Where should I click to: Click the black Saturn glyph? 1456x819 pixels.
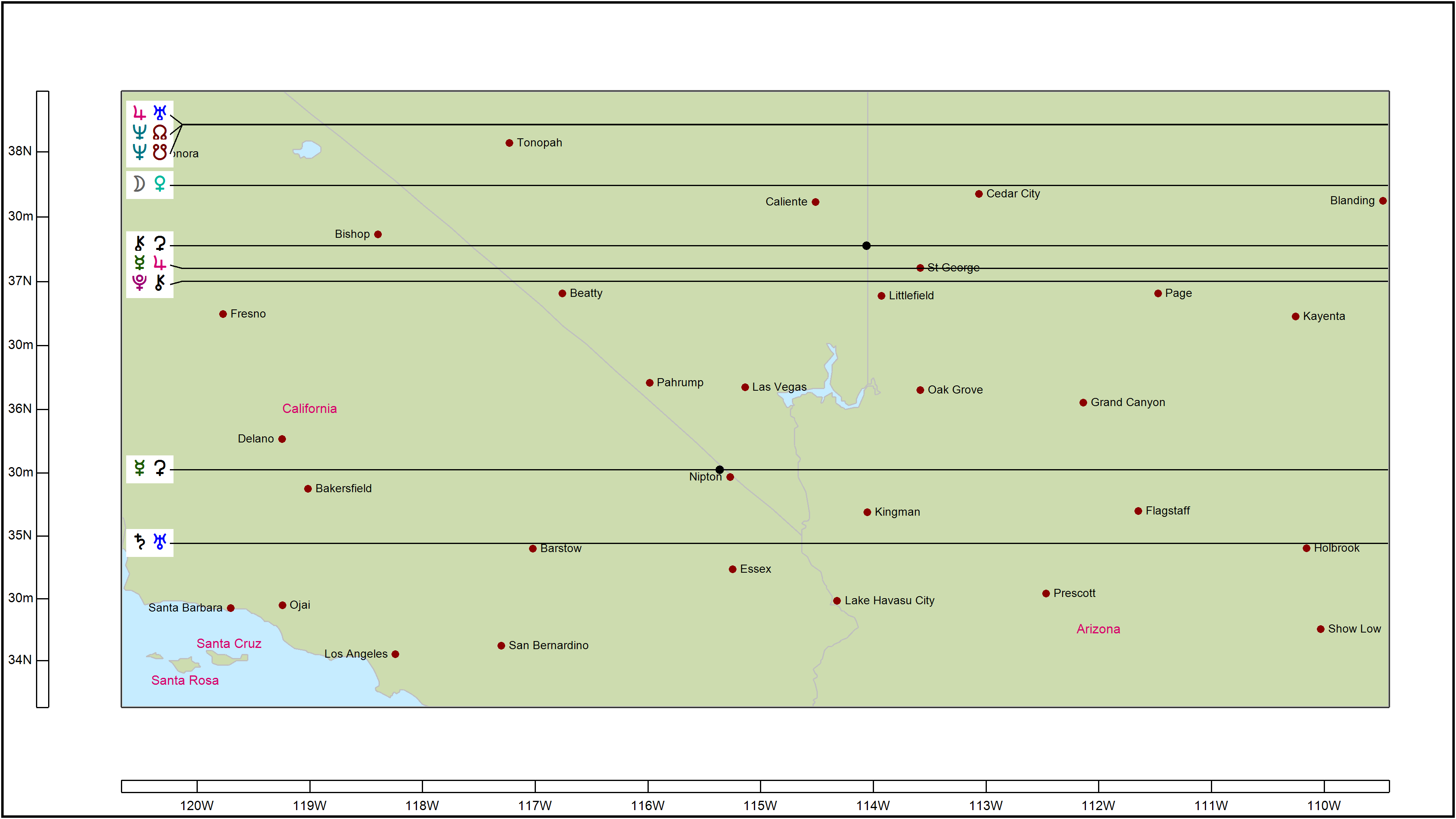pos(139,542)
